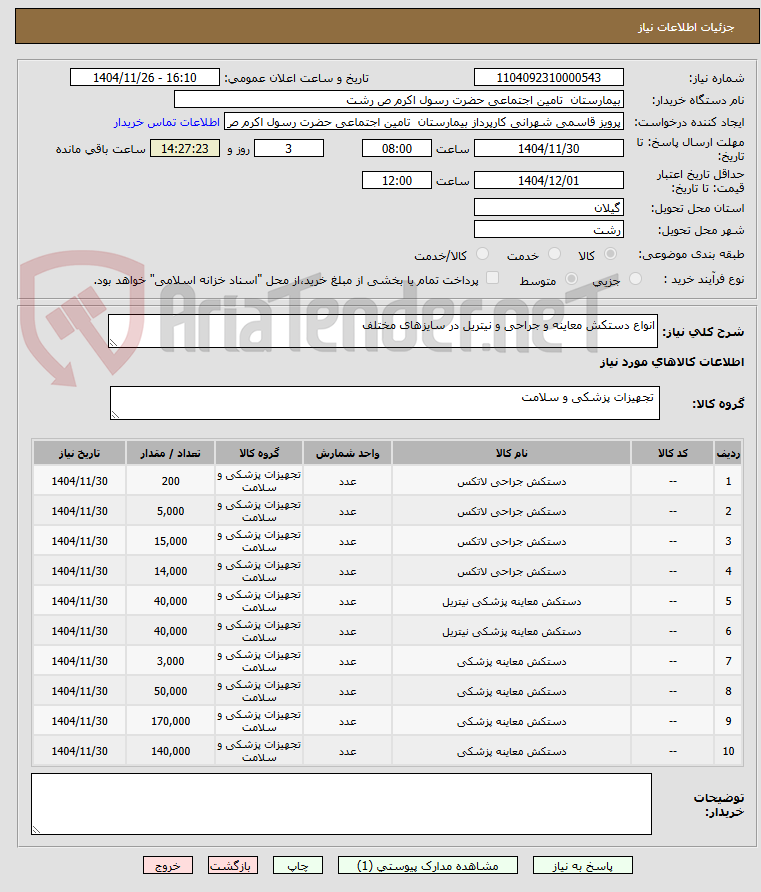Click the شهر محل تحویل field رشت

(x=548, y=229)
